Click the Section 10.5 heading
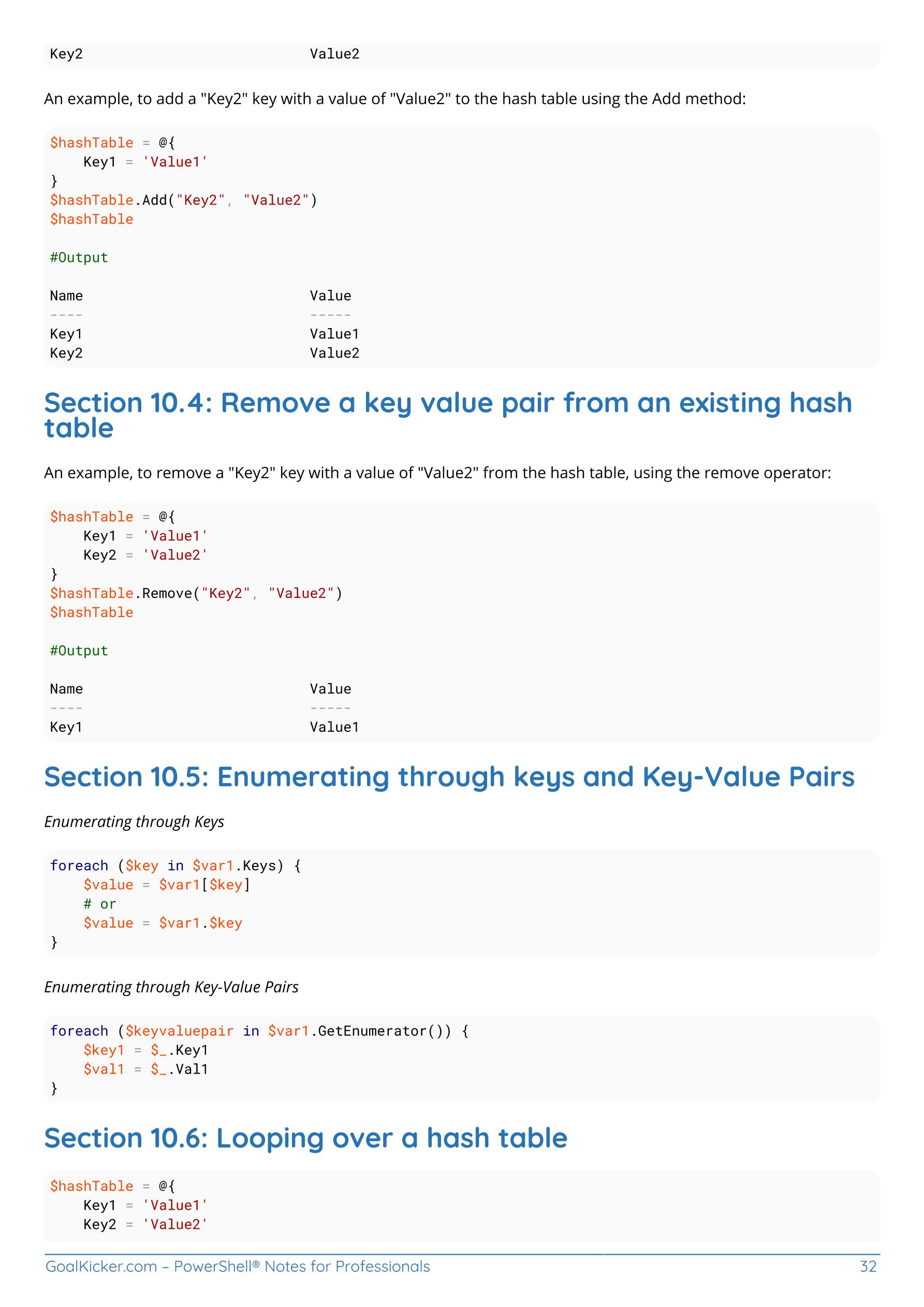This screenshot has height=1307, width=924. pos(449,777)
